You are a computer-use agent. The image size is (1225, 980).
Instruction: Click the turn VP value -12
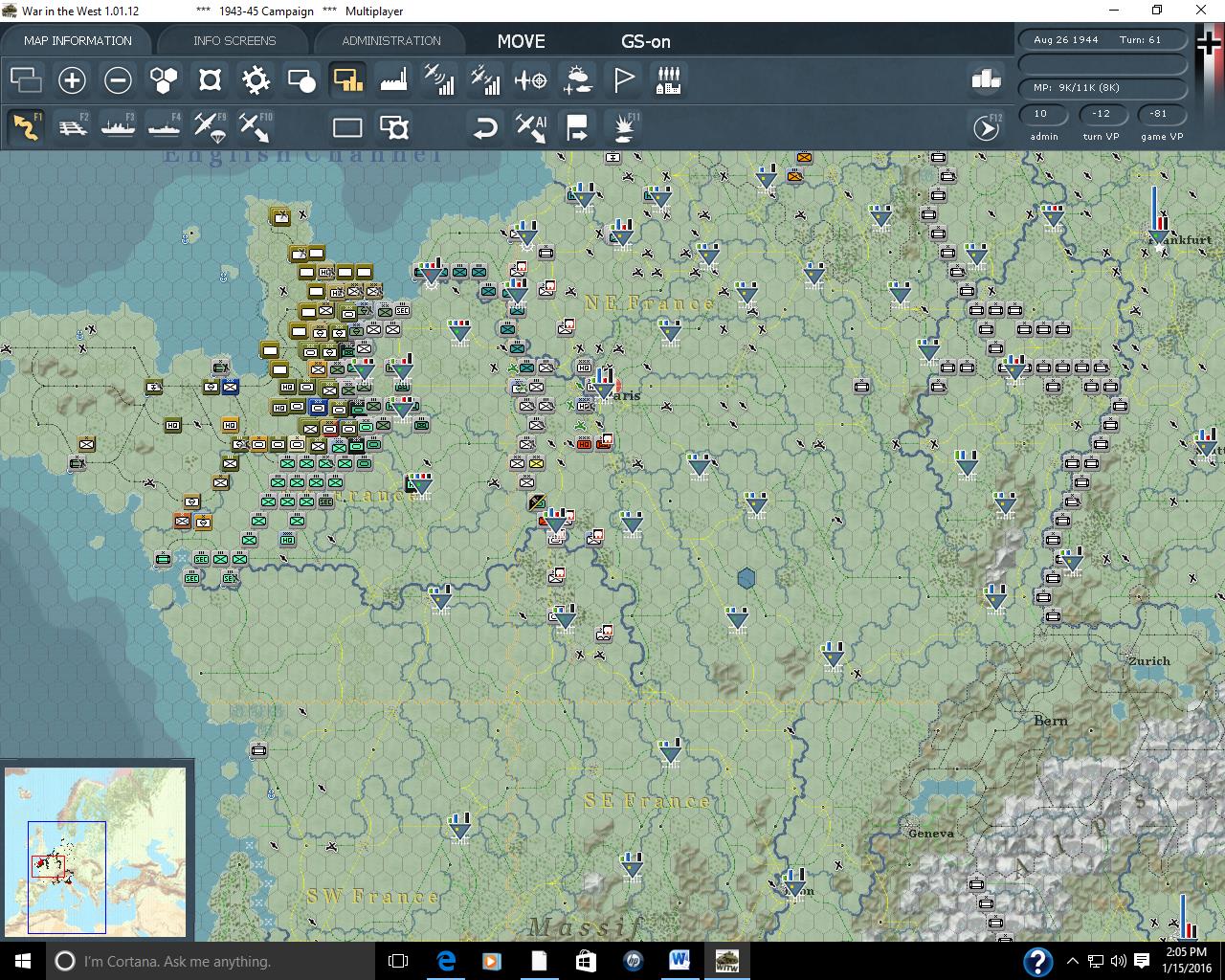coord(1102,114)
